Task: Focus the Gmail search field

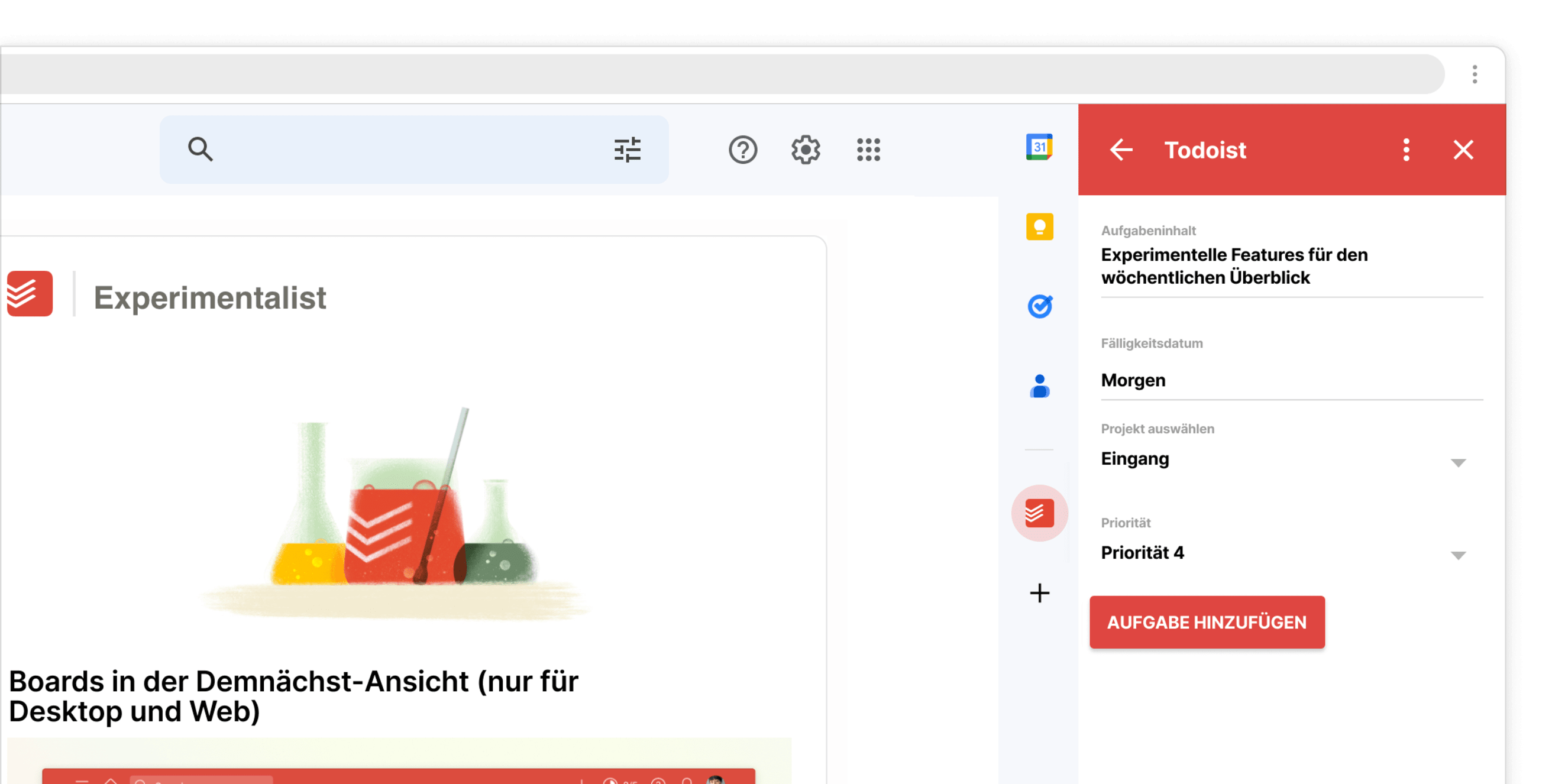Action: (414, 150)
